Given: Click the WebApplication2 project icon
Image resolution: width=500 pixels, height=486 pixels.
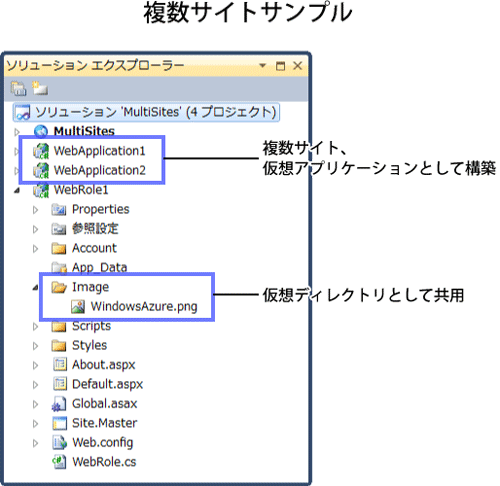Looking at the screenshot, I should tap(41, 170).
